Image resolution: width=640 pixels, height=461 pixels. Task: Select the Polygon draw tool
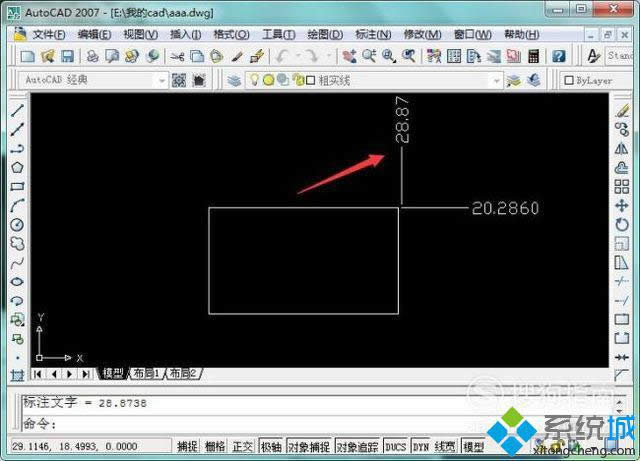click(17, 167)
